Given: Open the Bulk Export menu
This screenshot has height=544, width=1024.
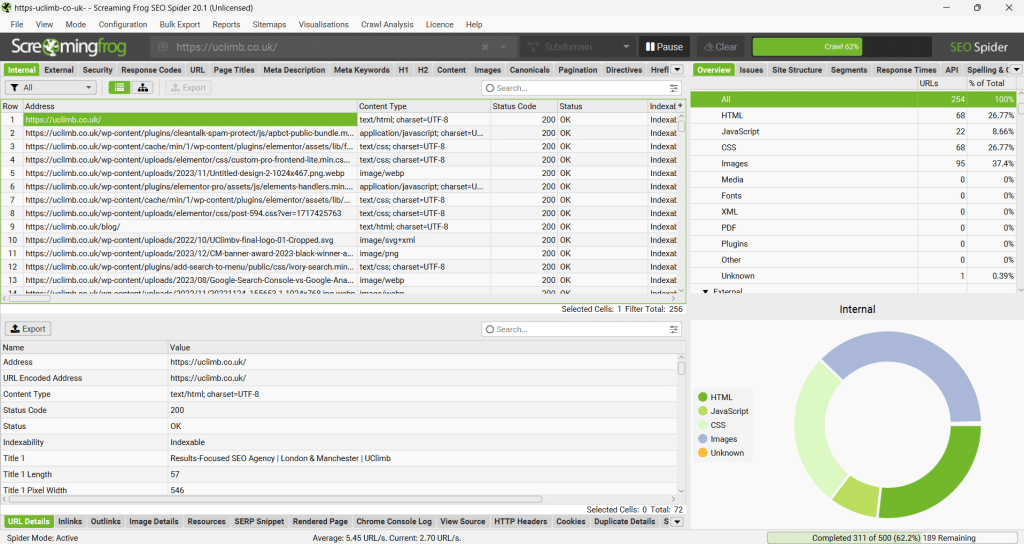Looking at the screenshot, I should point(181,24).
